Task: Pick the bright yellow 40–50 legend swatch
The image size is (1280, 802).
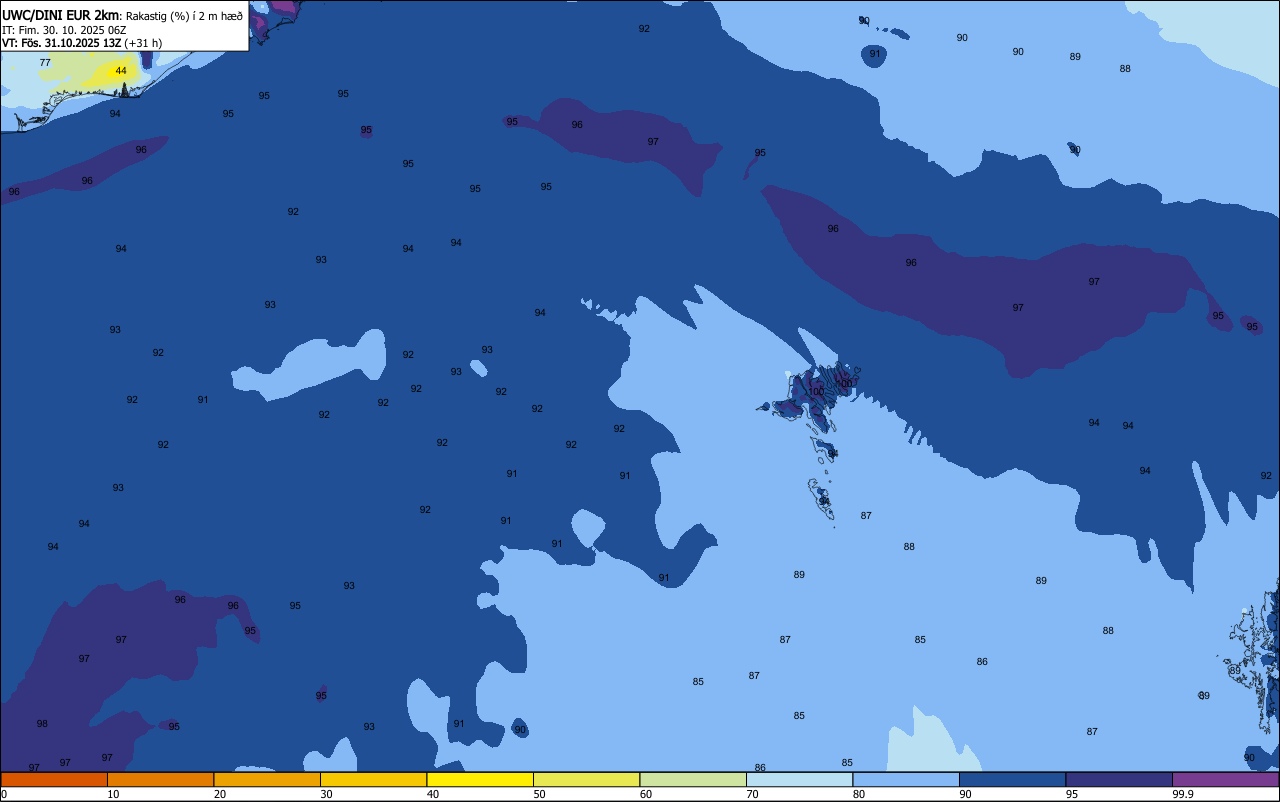Action: [480, 779]
